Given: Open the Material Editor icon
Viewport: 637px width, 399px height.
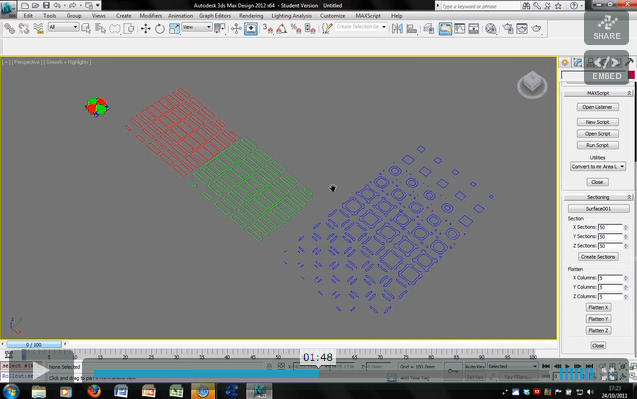Looking at the screenshot, I should 491,28.
